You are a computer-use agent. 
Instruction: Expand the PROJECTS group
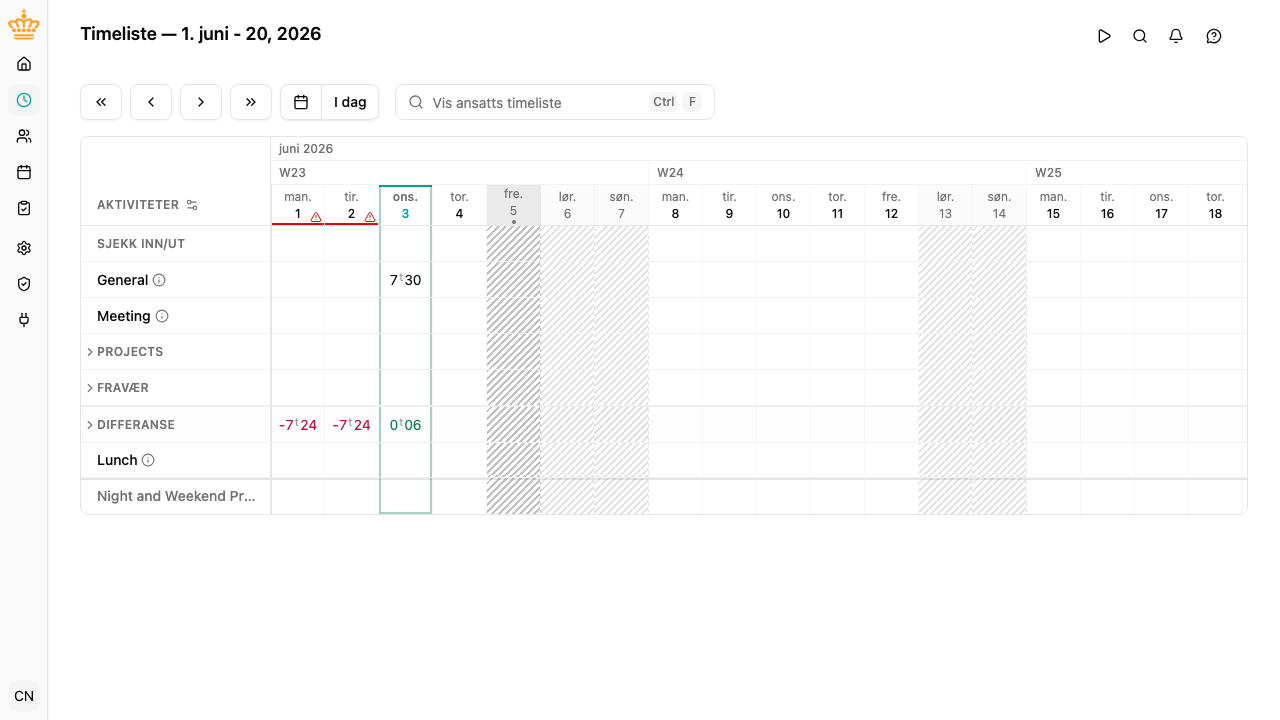pyautogui.click(x=90, y=352)
